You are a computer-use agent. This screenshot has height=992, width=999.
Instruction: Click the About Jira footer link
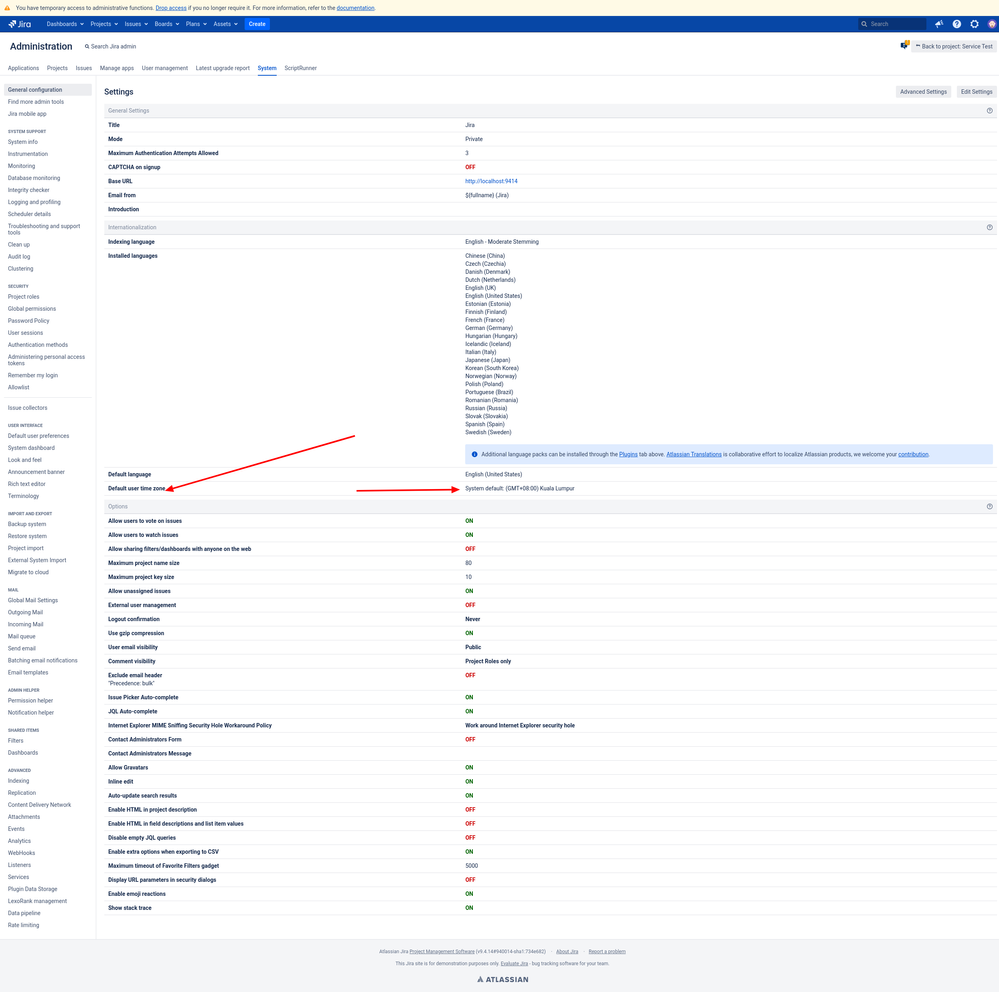tap(567, 952)
